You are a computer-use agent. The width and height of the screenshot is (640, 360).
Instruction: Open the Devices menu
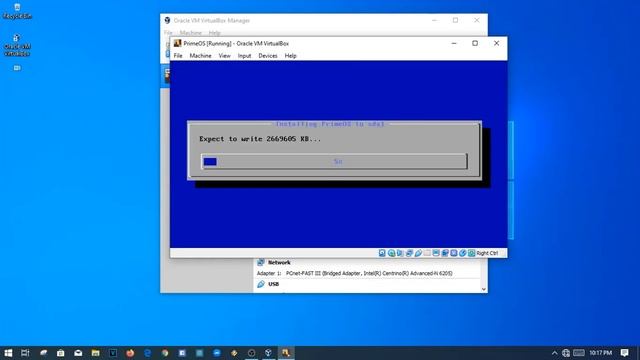[268, 56]
